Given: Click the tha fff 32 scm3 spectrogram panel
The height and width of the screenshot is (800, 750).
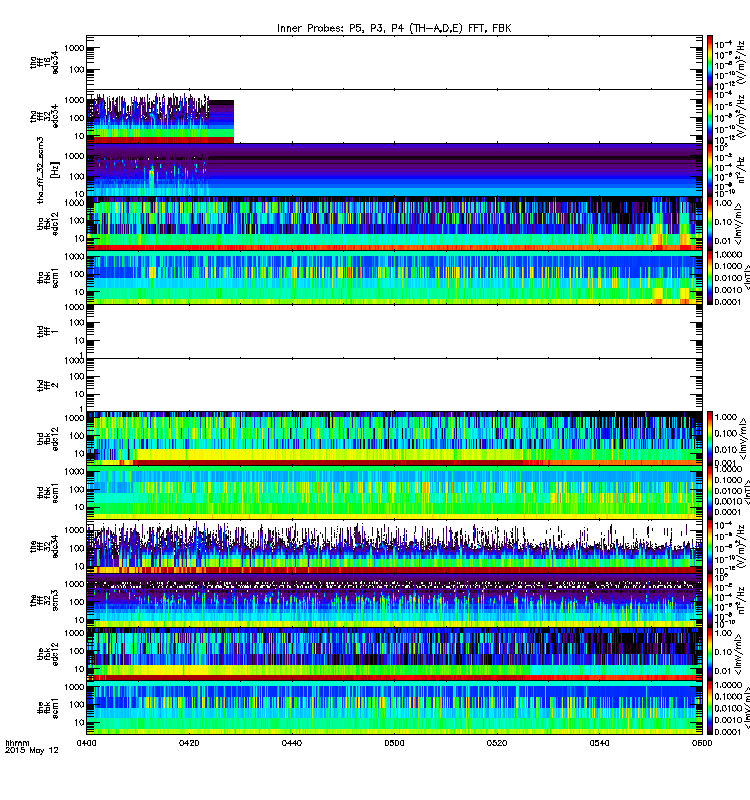Looking at the screenshot, I should tap(394, 170).
